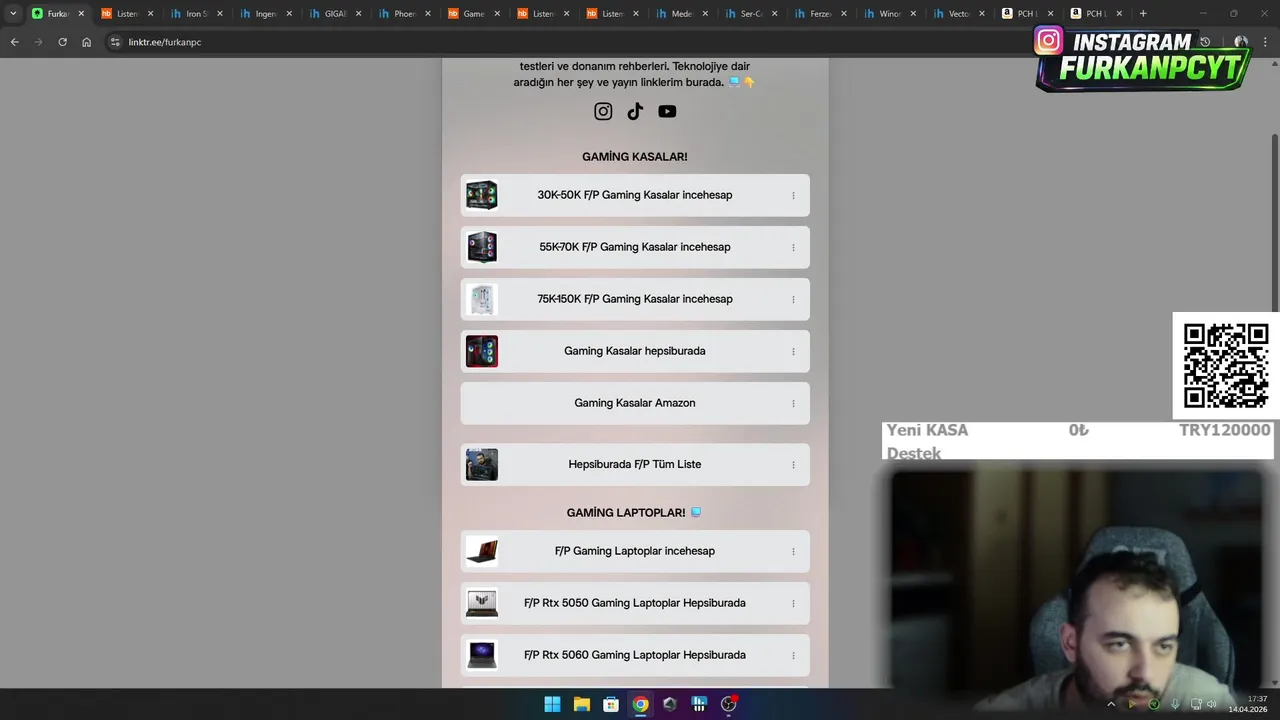Click the browser back arrow
Image resolution: width=1280 pixels, height=720 pixels.
[14, 42]
